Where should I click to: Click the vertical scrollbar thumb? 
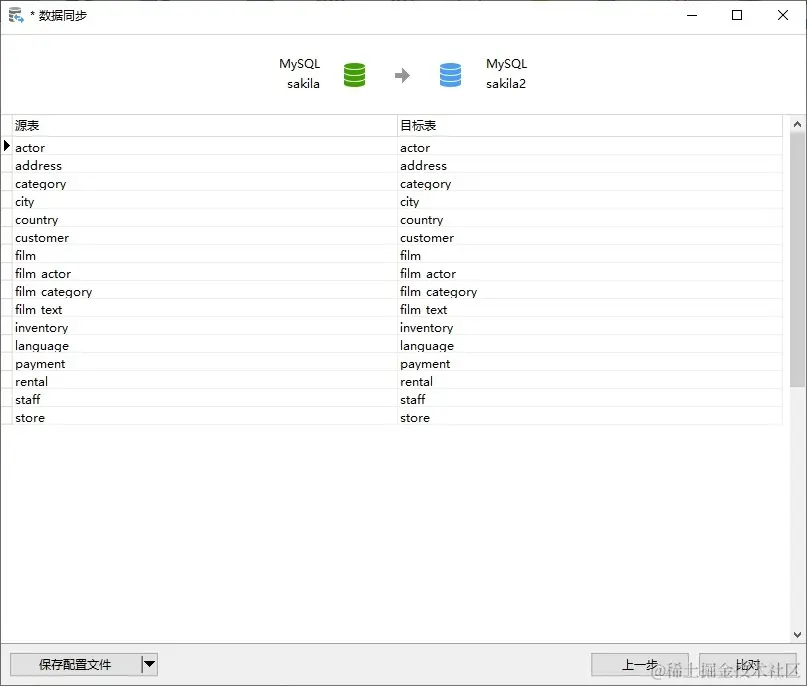797,259
